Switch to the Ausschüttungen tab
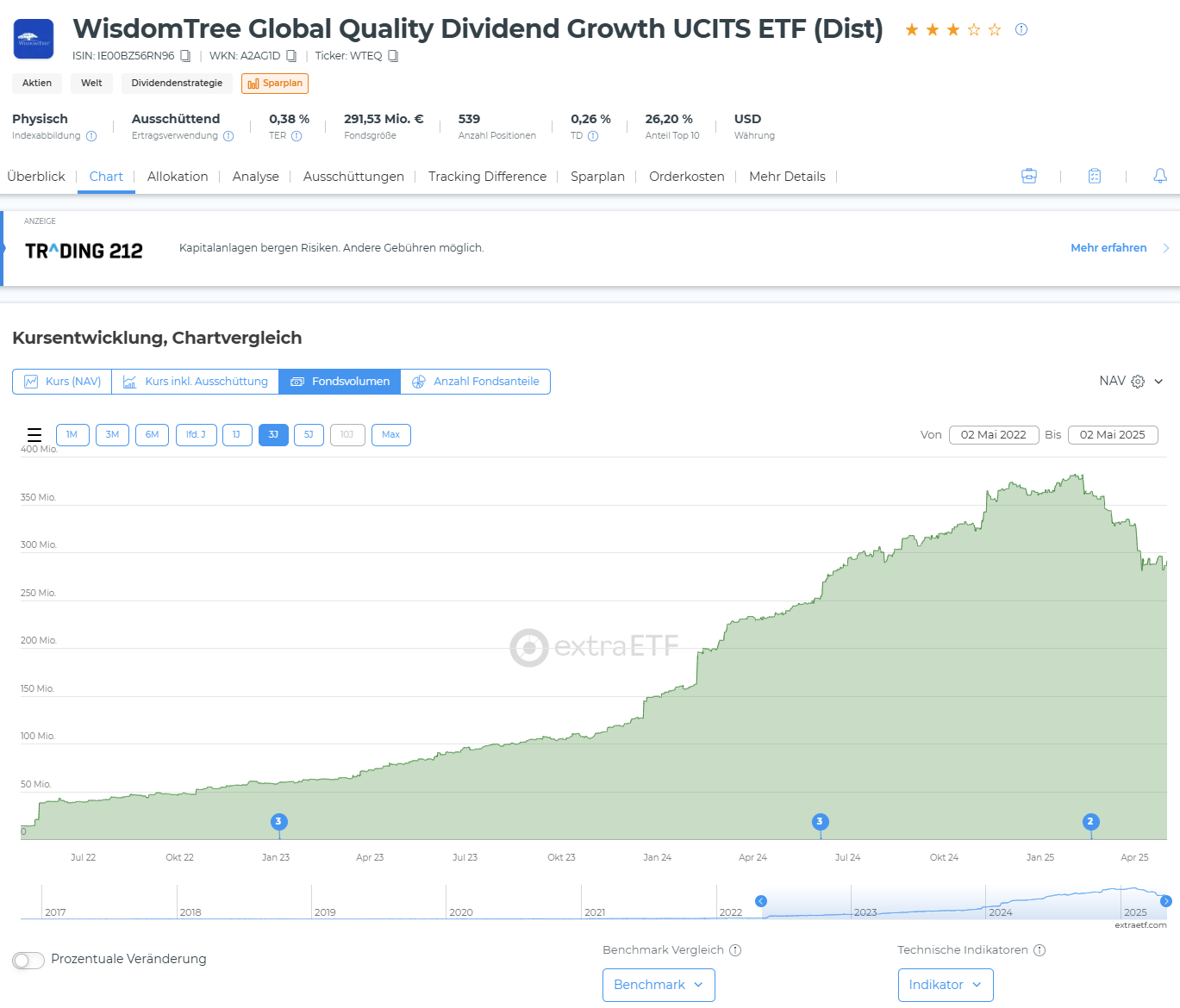Viewport: 1180px width, 1008px height. pos(353,177)
